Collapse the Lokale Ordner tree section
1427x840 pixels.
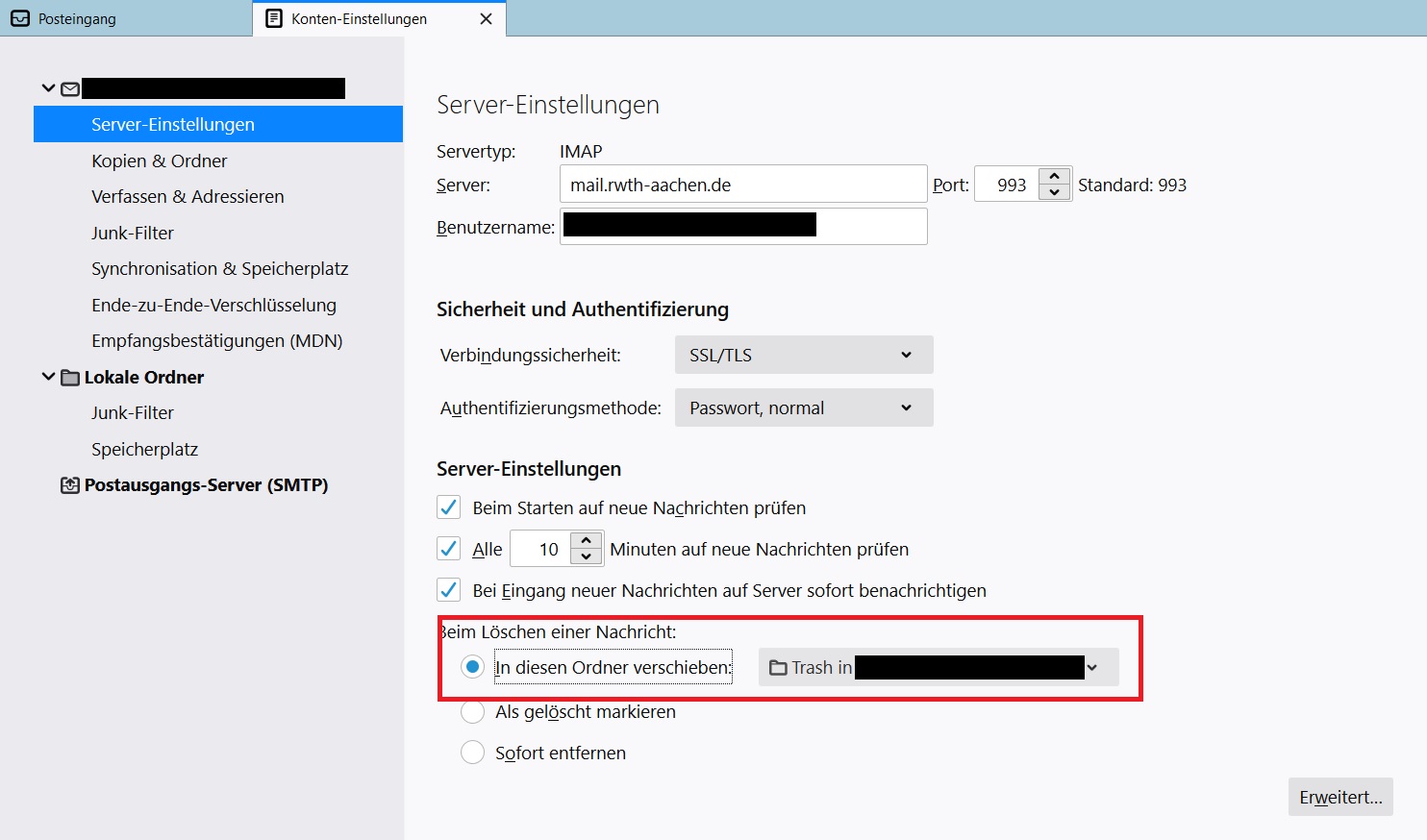[x=48, y=377]
